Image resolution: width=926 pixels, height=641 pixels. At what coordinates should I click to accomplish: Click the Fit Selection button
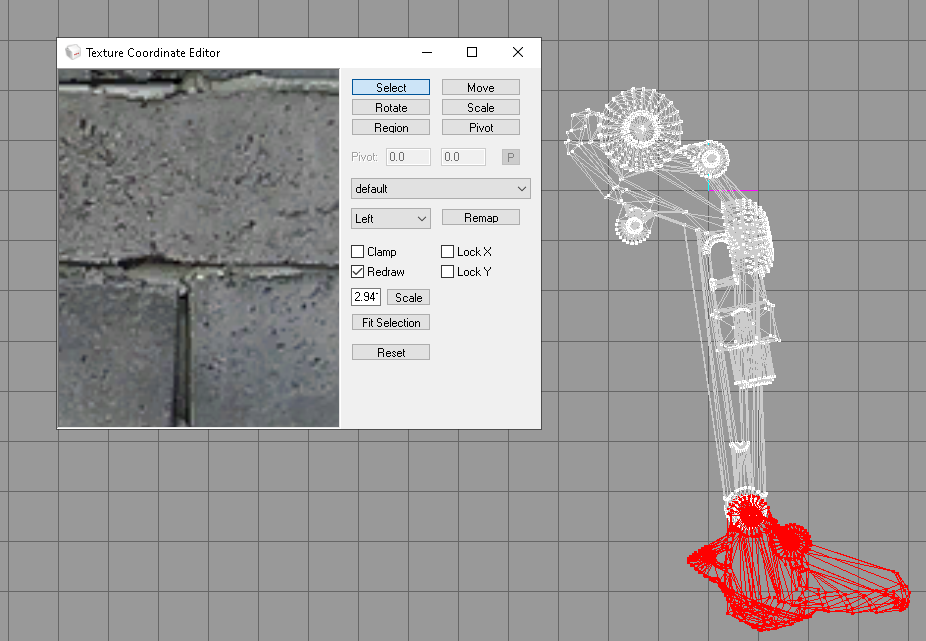(x=391, y=322)
